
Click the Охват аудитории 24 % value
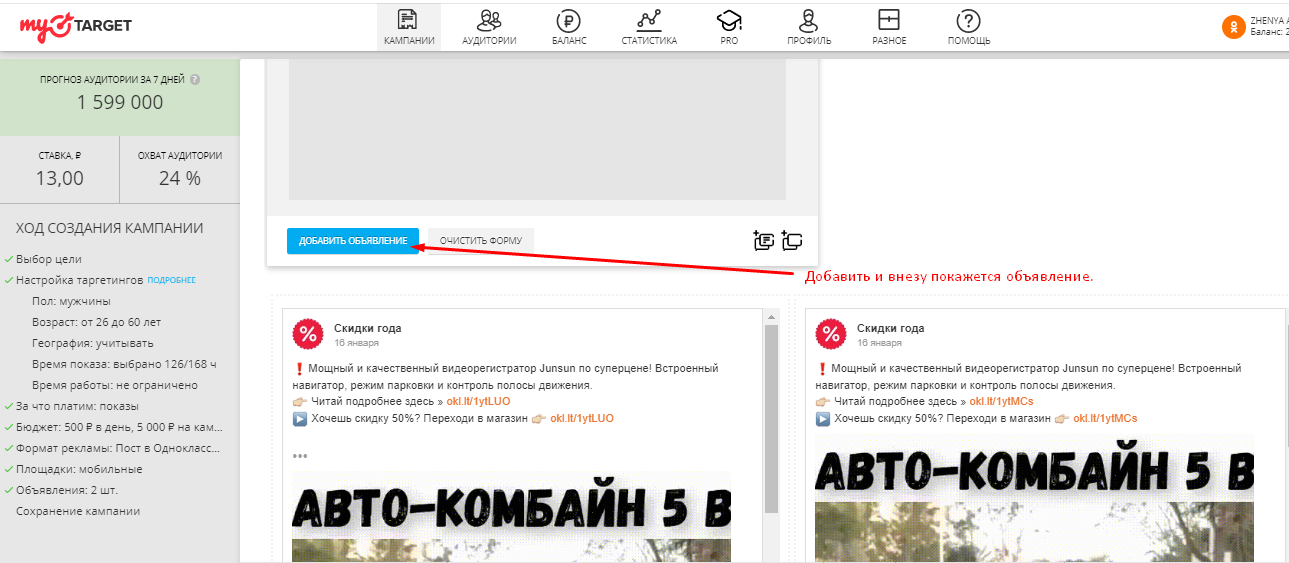pyautogui.click(x=180, y=179)
